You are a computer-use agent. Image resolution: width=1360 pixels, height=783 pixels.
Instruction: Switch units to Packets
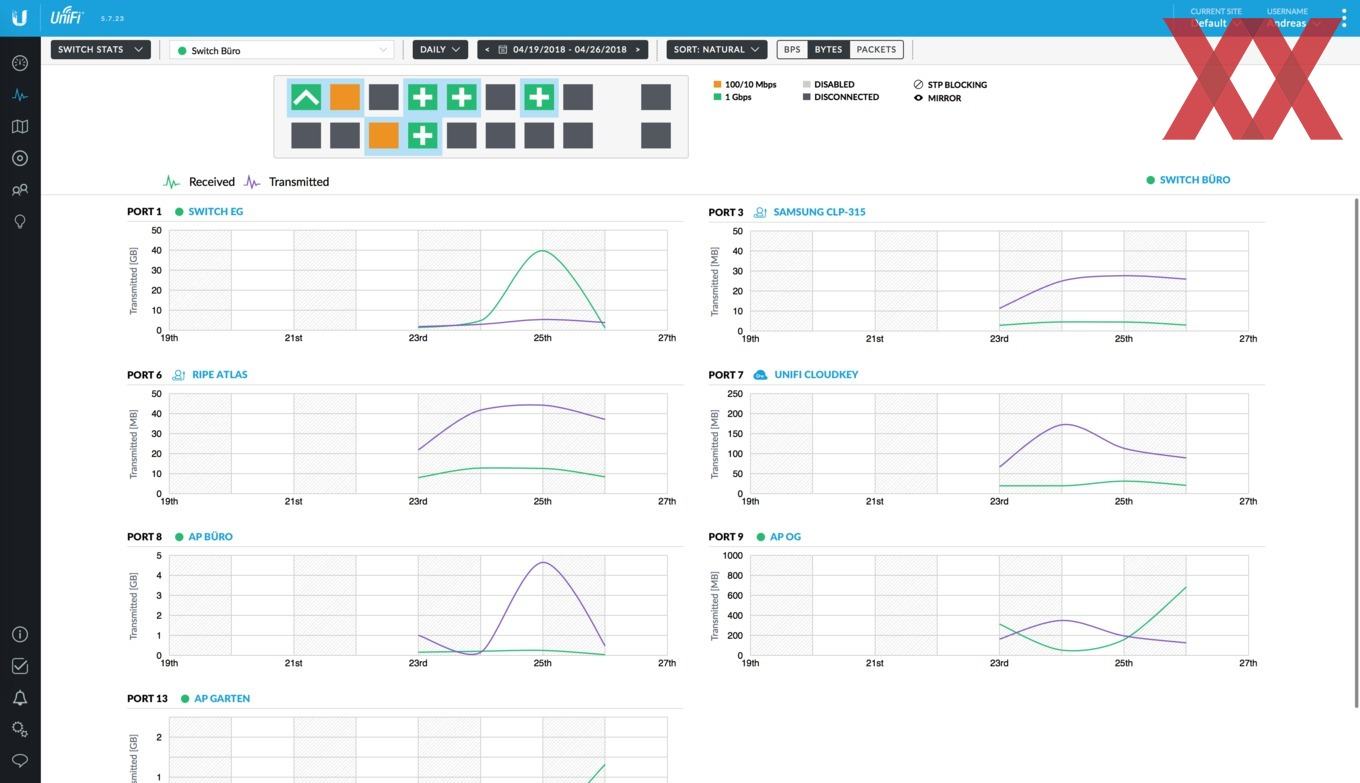pyautogui.click(x=876, y=49)
